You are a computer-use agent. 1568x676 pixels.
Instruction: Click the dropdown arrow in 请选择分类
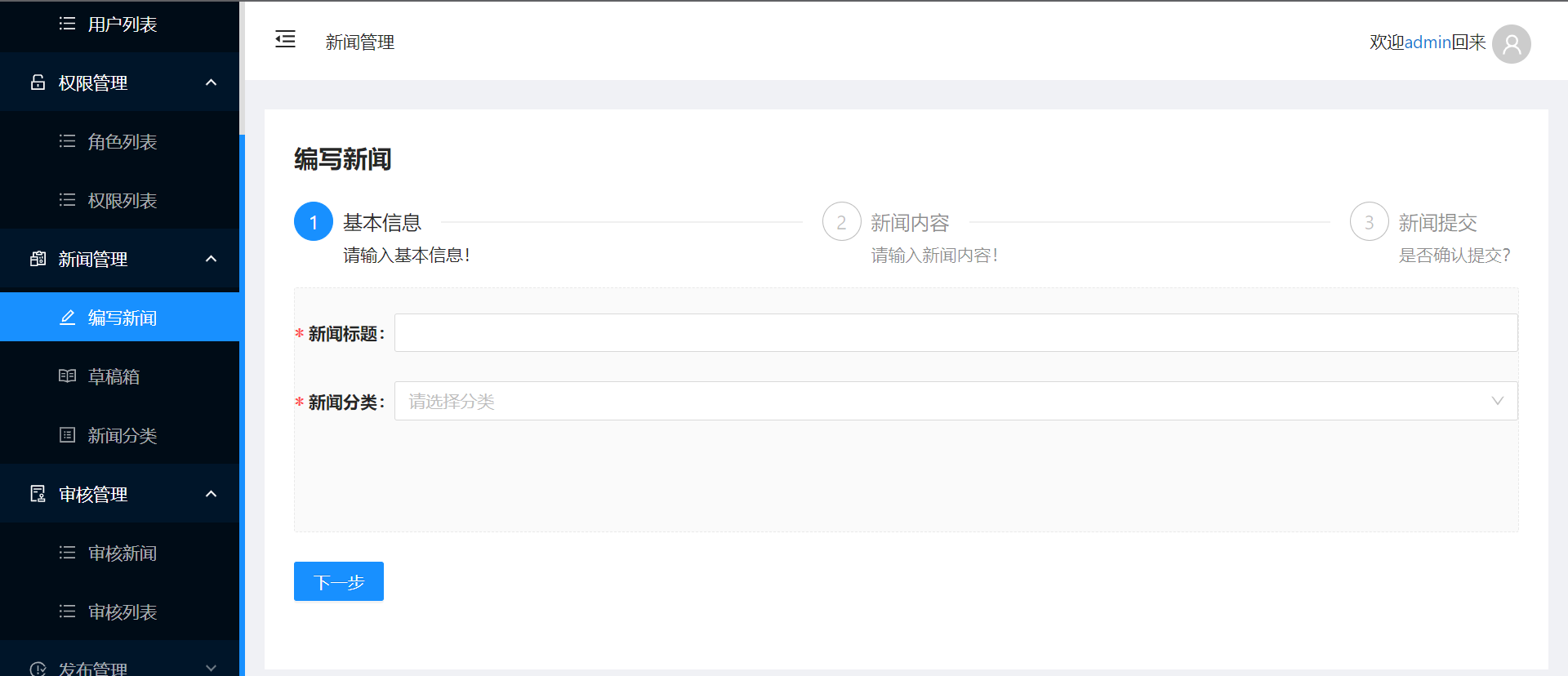point(1498,401)
